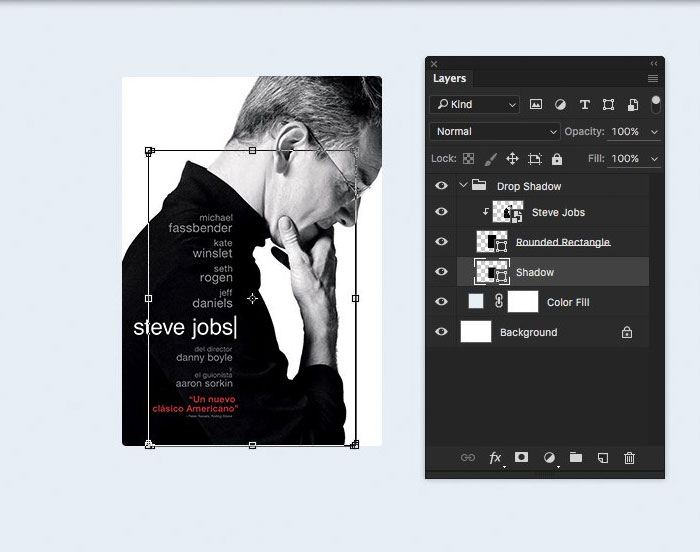The image size is (700, 552).
Task: Select the Color Fill layer name
Action: point(568,302)
